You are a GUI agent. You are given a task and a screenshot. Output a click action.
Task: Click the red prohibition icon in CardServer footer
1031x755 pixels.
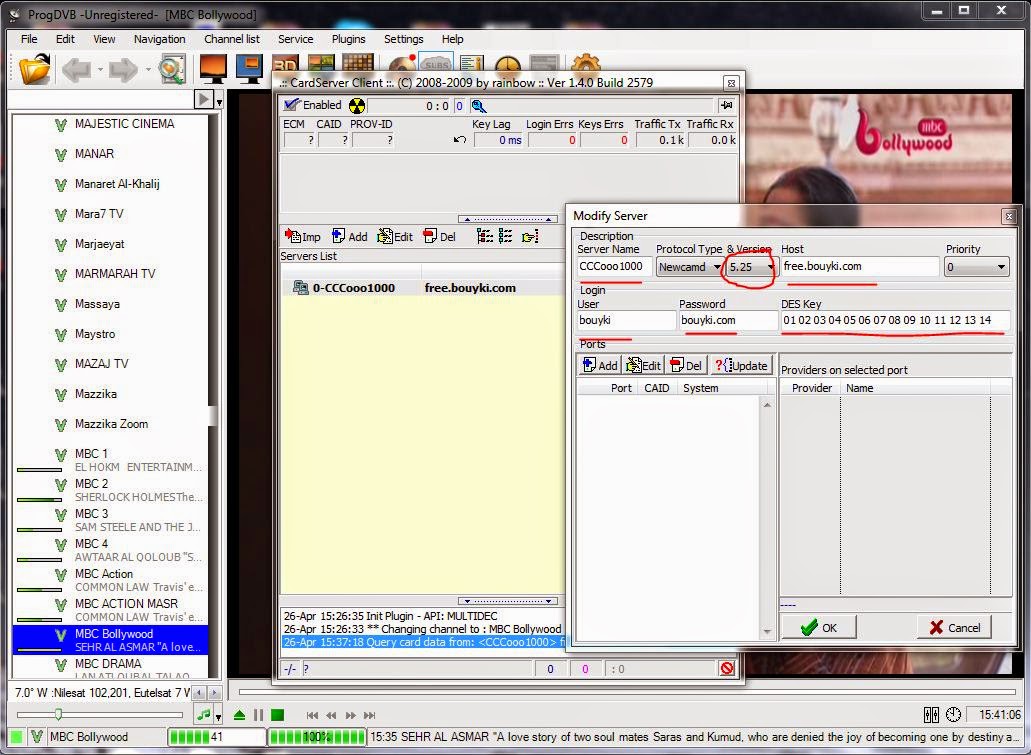pos(727,668)
